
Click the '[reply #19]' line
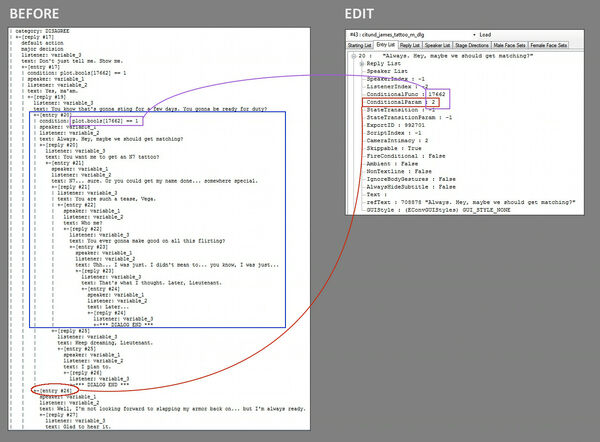pyautogui.click(x=49, y=97)
